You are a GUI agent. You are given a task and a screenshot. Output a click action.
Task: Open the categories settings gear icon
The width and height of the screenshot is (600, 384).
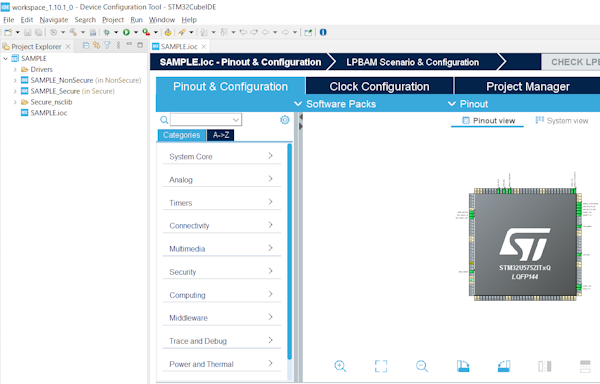coord(285,120)
